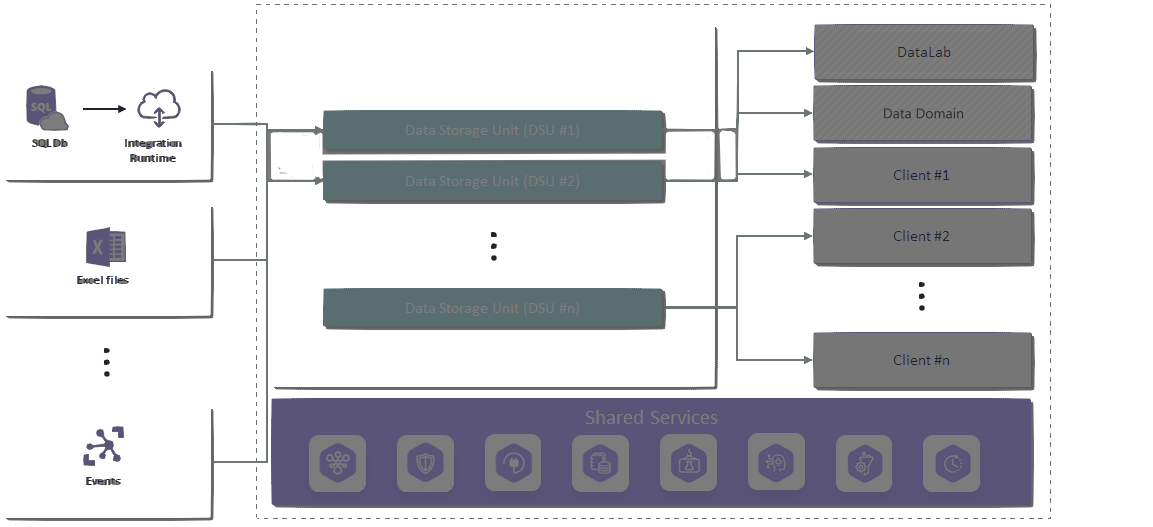Select the Data Storage Unit (DSU #1) box

click(x=493, y=130)
